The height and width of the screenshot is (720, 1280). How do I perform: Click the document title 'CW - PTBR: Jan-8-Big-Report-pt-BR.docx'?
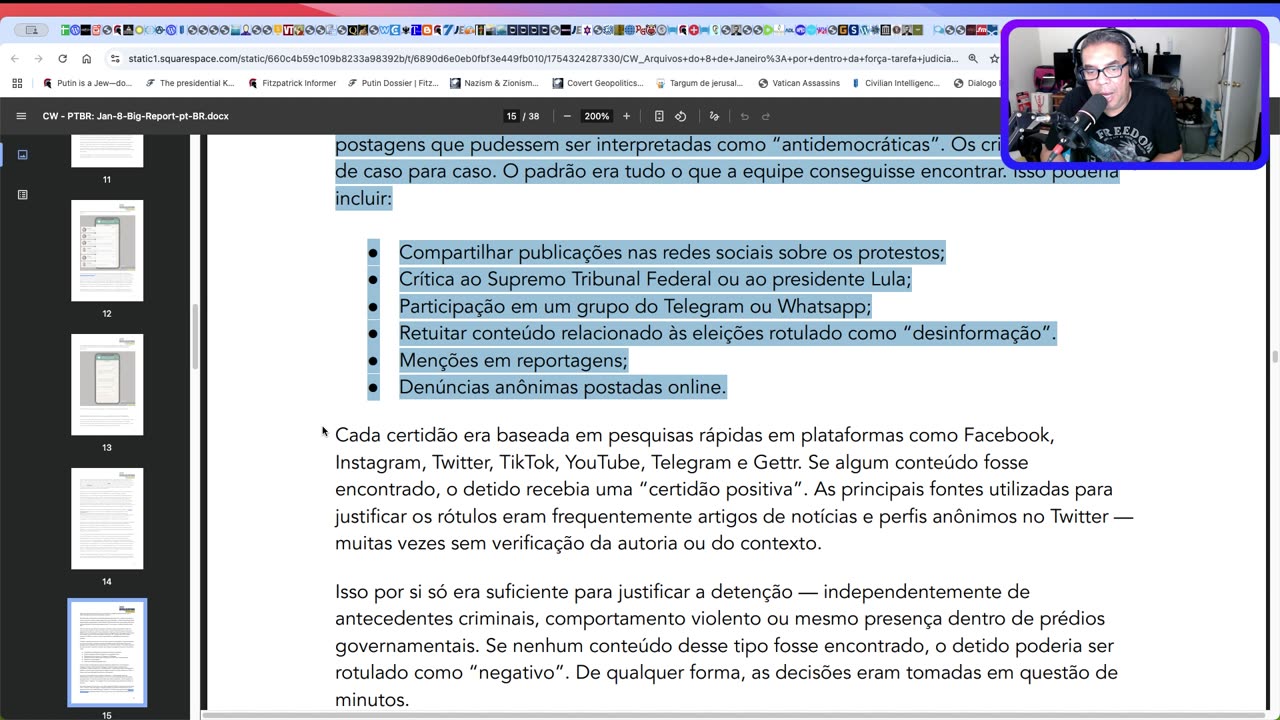136,116
